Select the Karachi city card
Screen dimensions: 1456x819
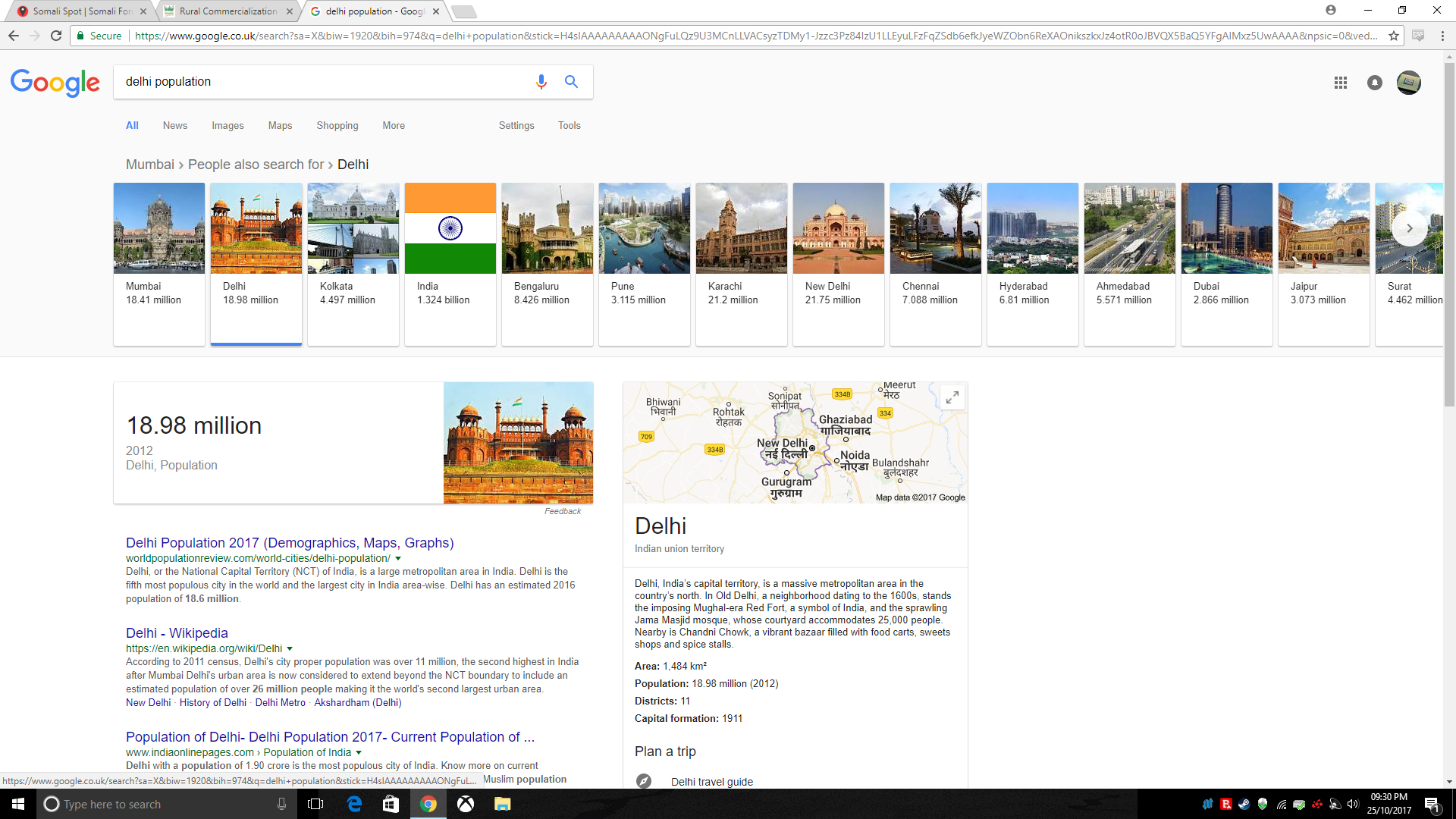[742, 264]
